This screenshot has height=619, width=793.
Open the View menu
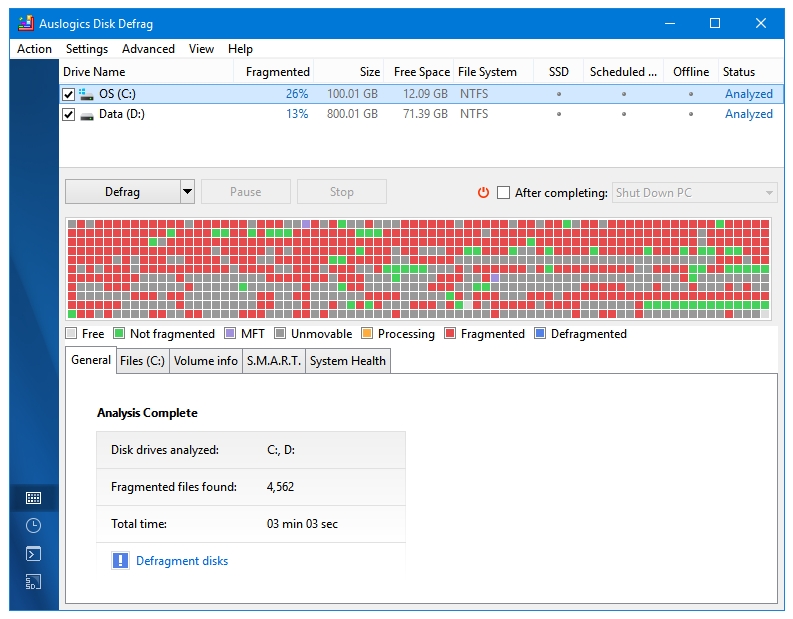(201, 49)
